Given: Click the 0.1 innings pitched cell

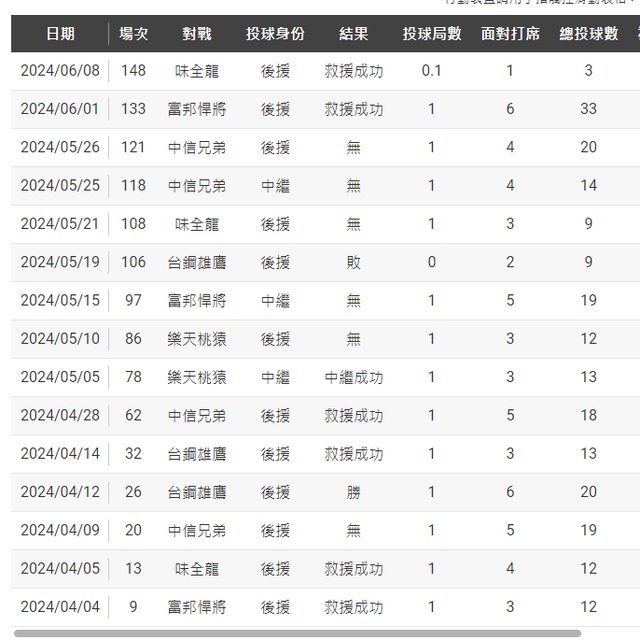Looking at the screenshot, I should [432, 71].
